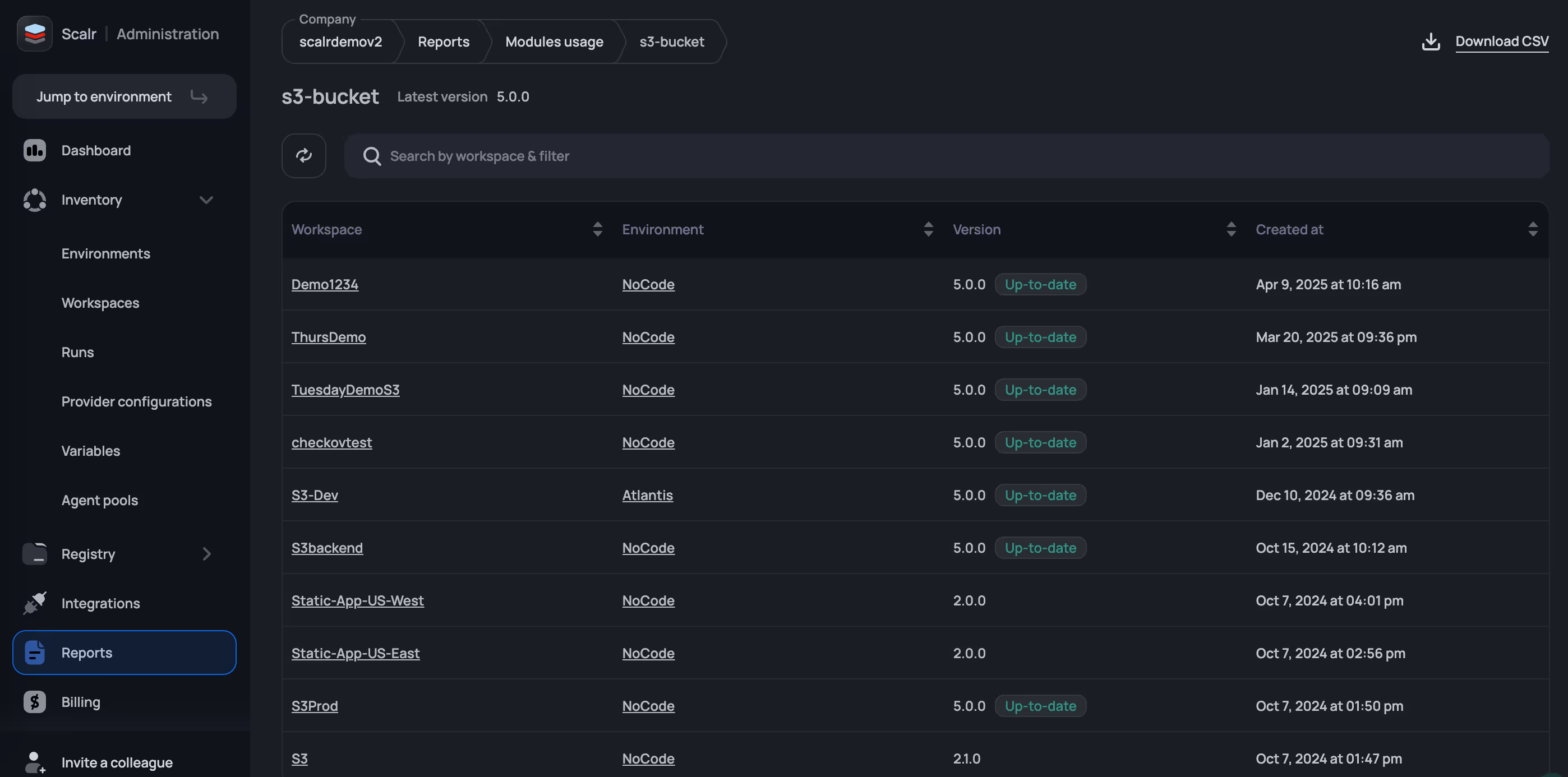The image size is (1568, 777).
Task: Click the Administration header label
Action: click(167, 34)
